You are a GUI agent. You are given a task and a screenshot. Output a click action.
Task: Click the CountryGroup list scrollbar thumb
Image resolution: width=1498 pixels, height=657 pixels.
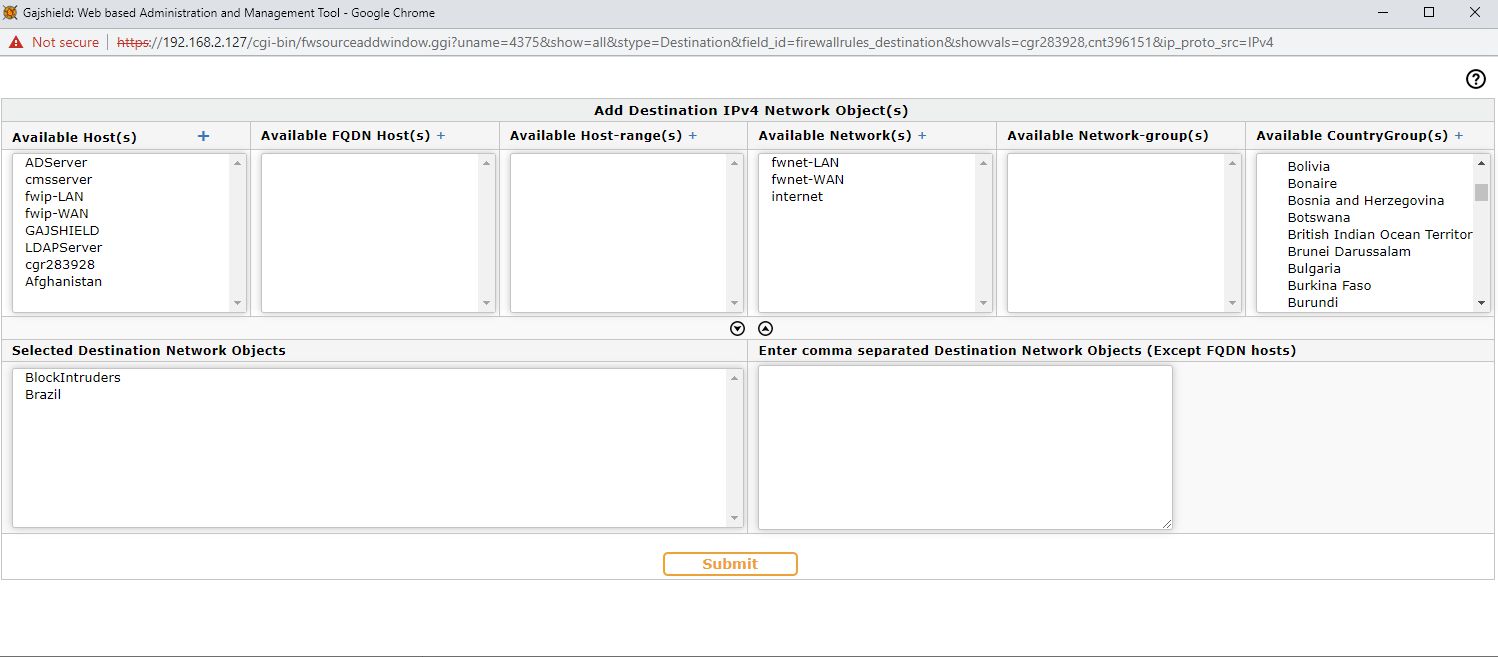tap(1481, 192)
